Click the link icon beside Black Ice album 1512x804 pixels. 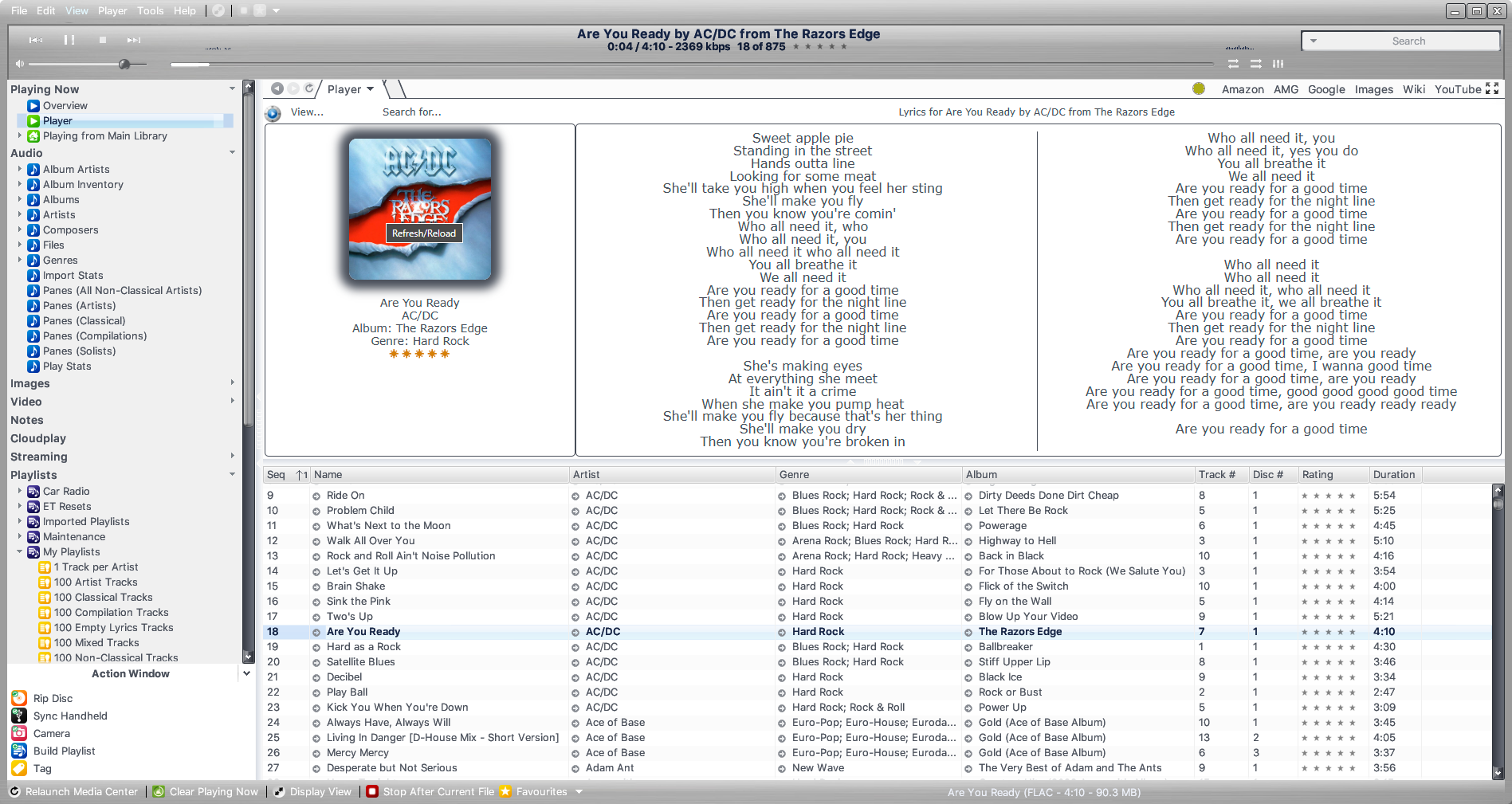click(968, 677)
